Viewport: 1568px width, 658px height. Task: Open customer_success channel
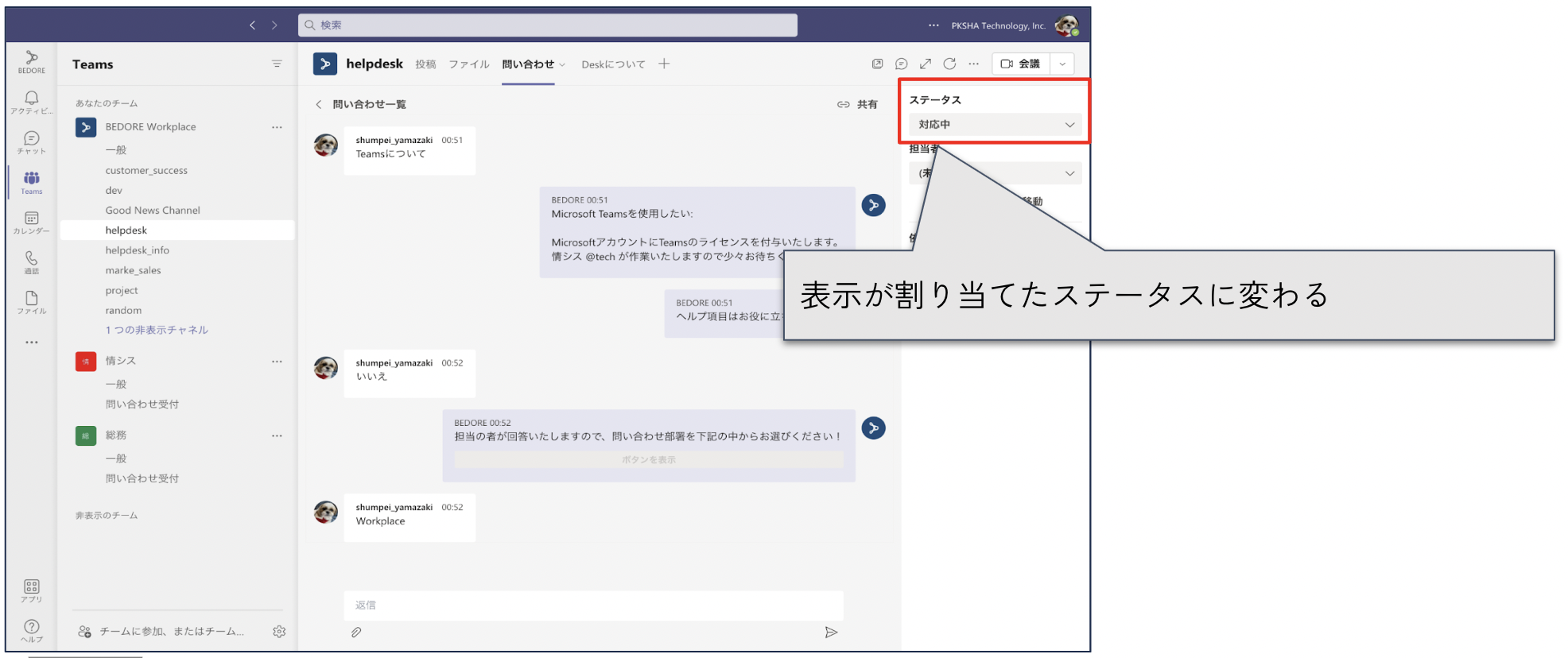(x=146, y=170)
